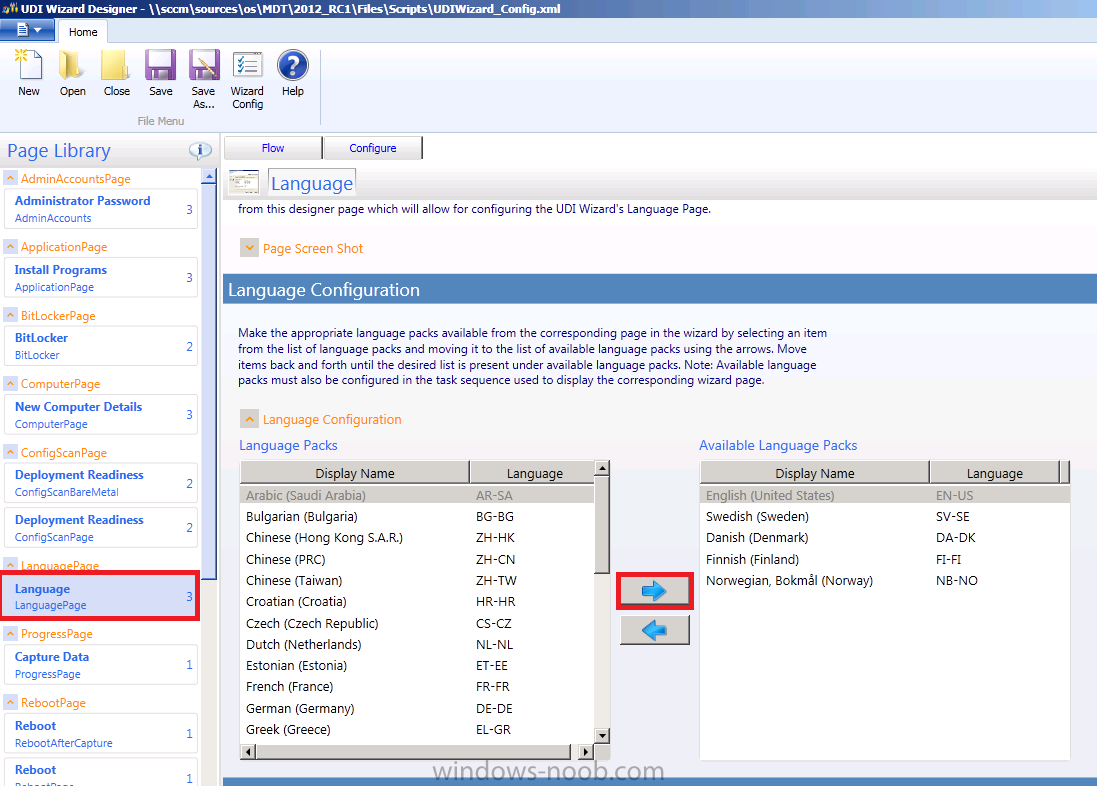Click Language Packs horizontal scroll right arrow

pos(586,752)
